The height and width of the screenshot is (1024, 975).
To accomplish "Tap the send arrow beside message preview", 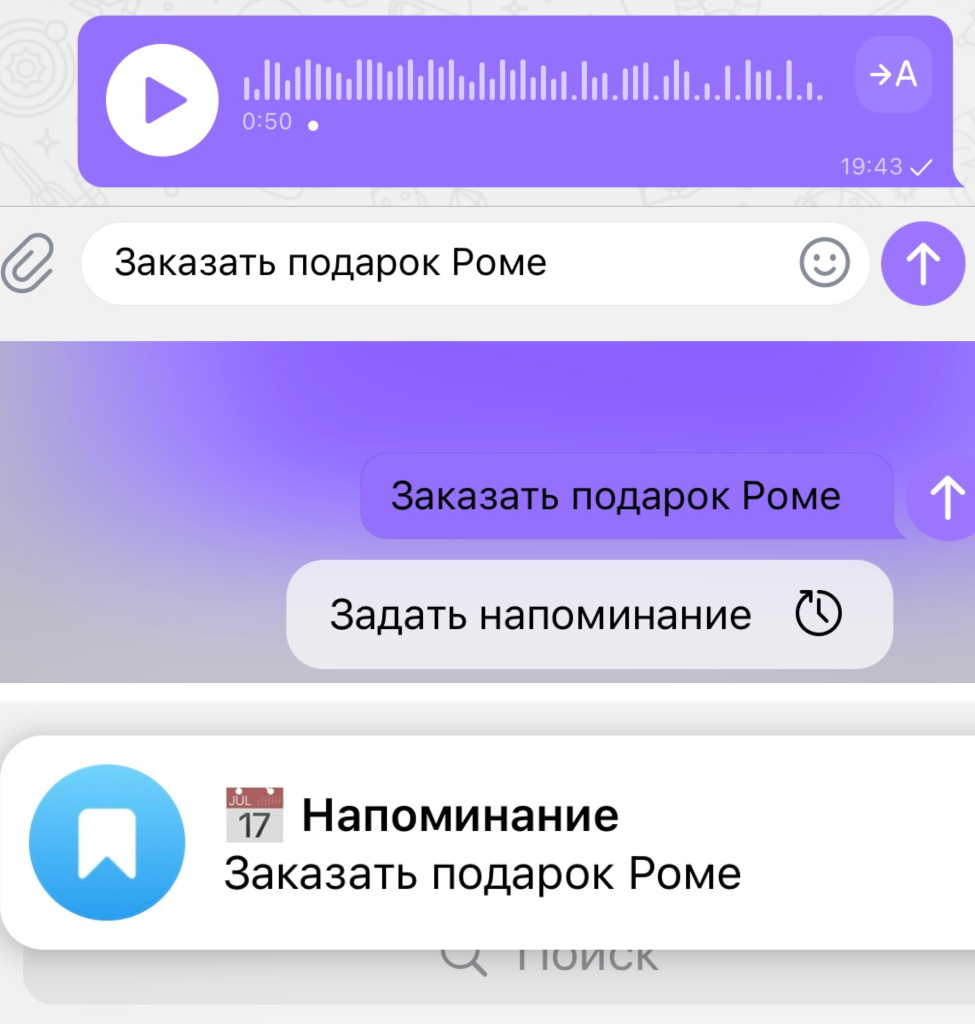I will pos(944,498).
